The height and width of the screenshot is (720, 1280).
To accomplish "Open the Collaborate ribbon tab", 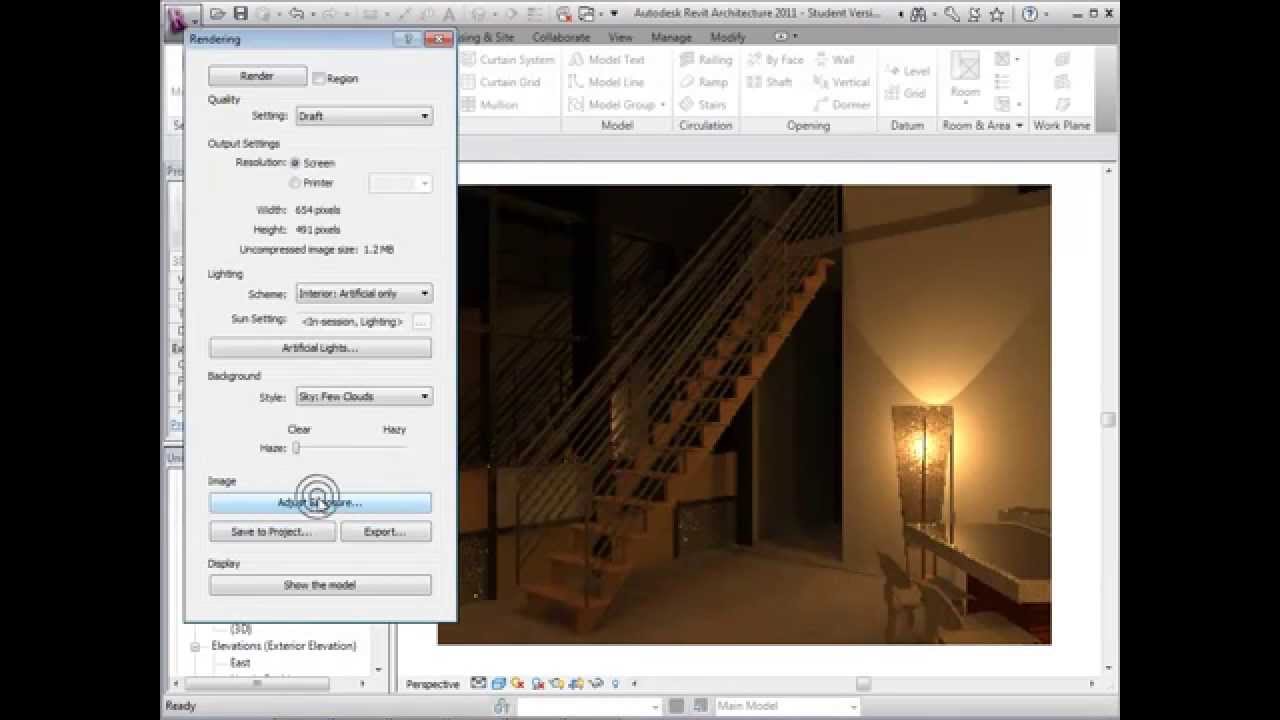I will (561, 37).
